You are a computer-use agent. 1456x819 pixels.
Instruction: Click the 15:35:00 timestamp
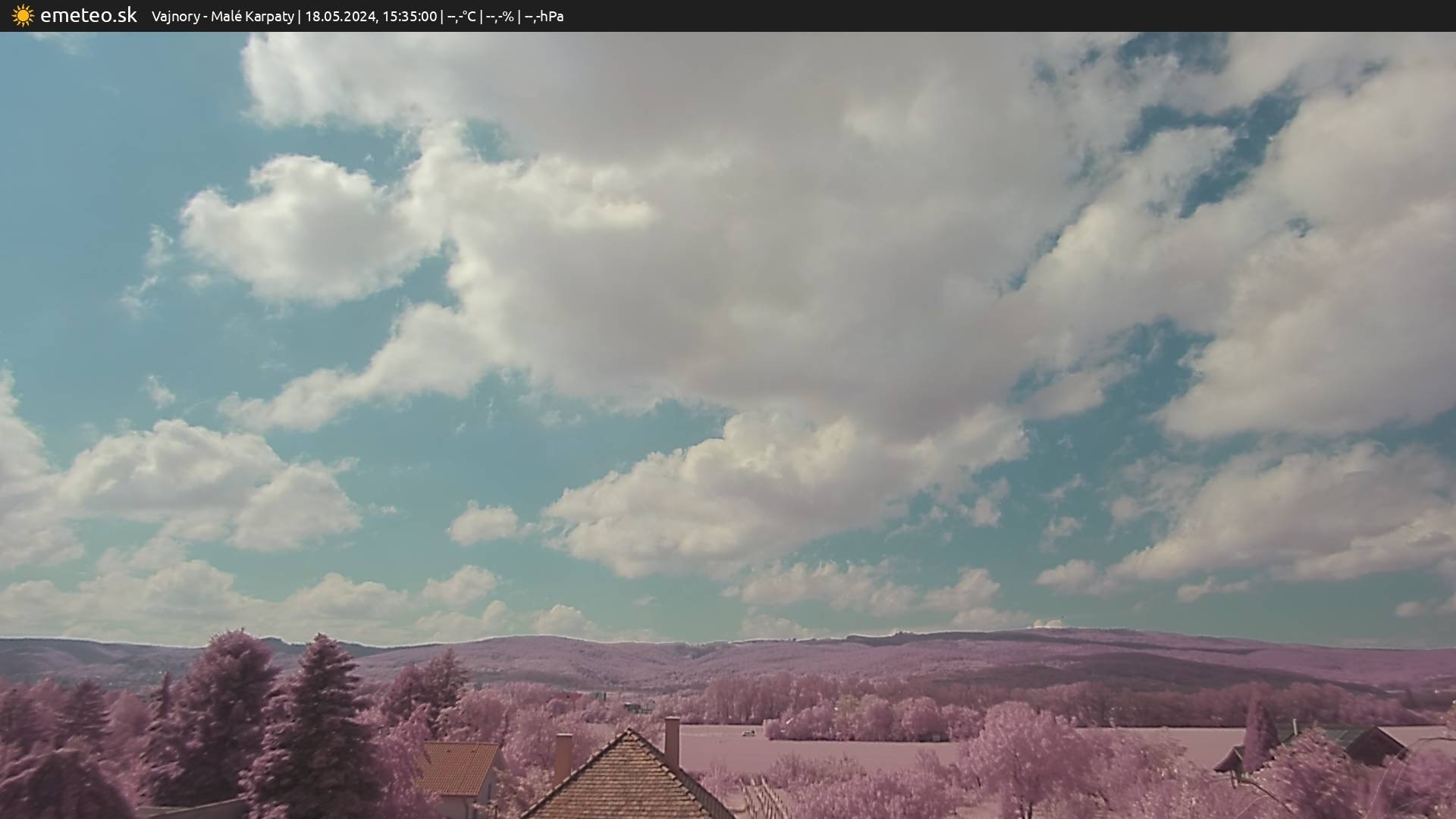pyautogui.click(x=409, y=17)
